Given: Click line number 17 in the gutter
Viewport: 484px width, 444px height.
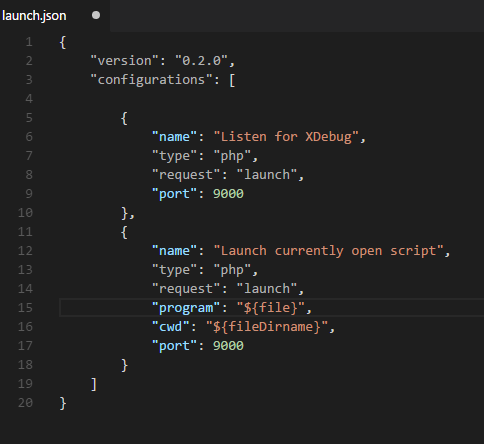Looking at the screenshot, I should [x=25, y=346].
